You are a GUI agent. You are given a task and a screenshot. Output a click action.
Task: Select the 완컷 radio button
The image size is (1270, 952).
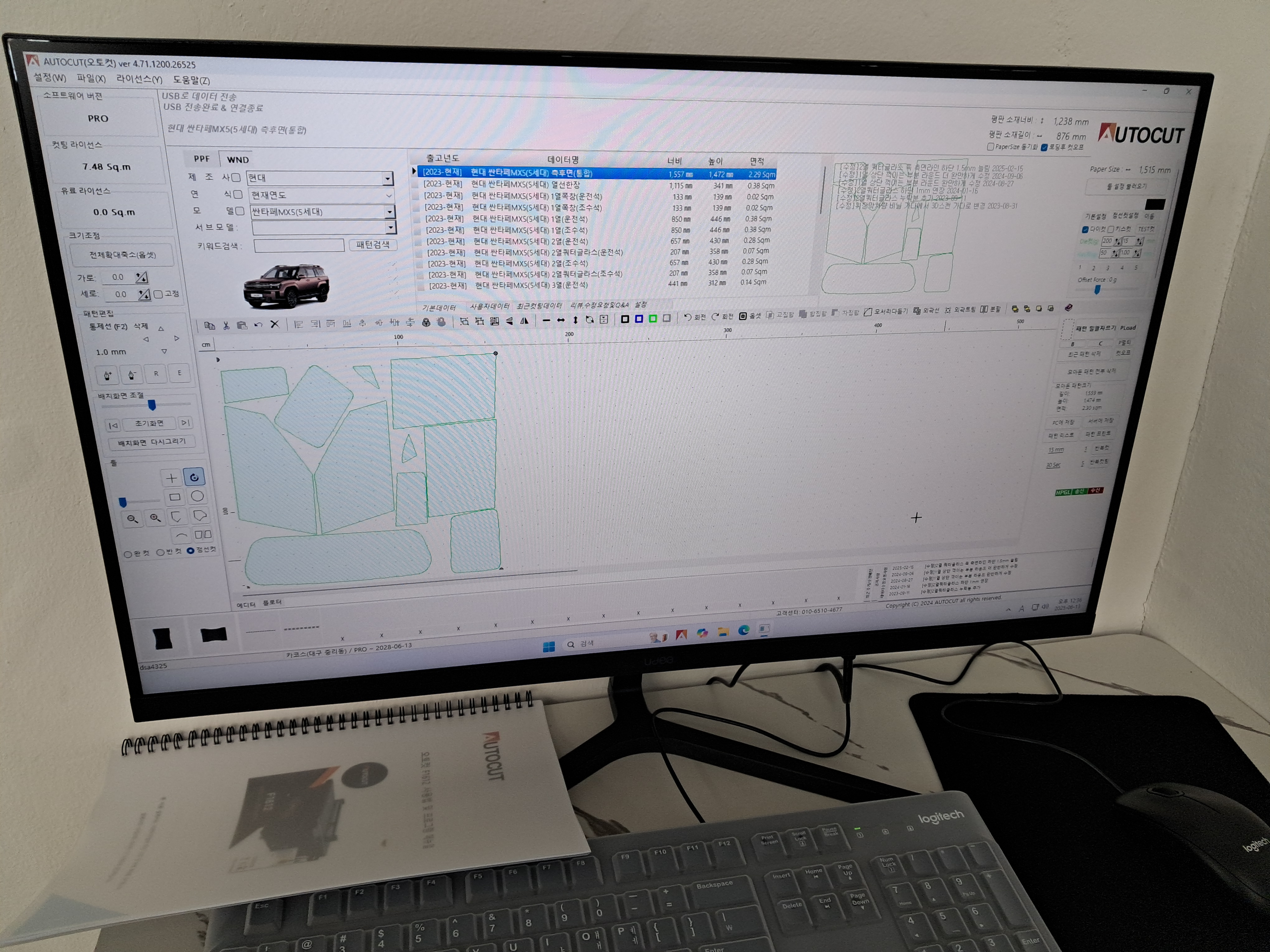127,554
